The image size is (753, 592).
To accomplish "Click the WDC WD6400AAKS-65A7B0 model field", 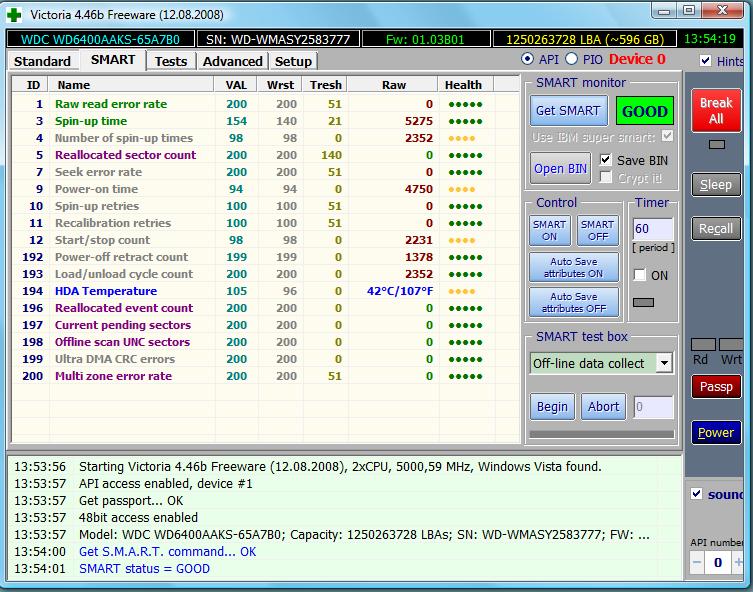I will tap(100, 39).
